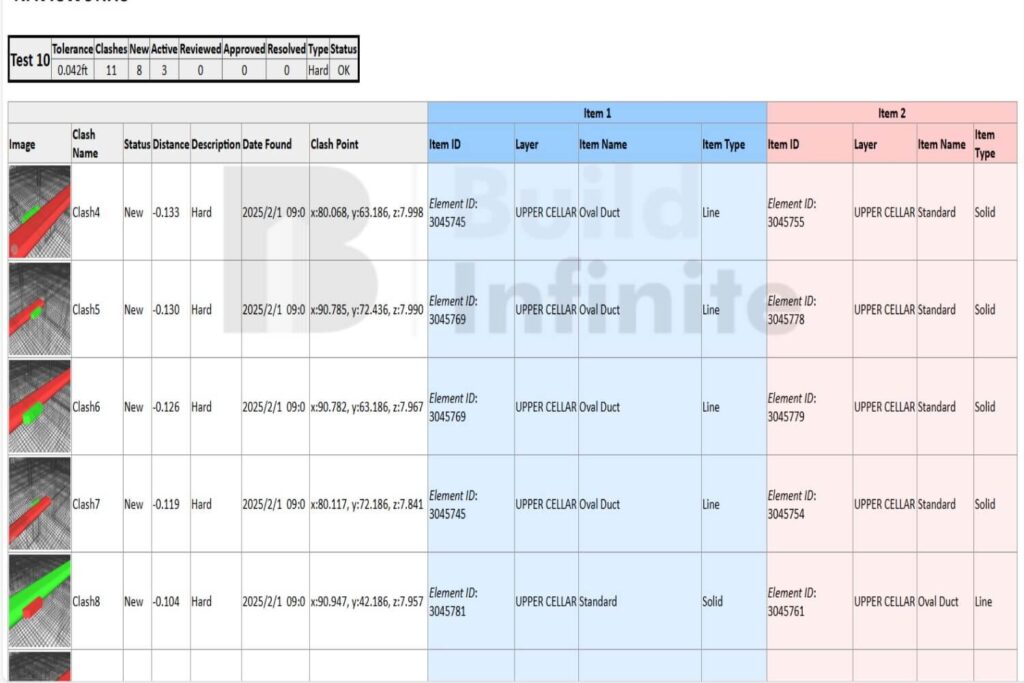Click the Clashes count showing 11

(x=109, y=70)
